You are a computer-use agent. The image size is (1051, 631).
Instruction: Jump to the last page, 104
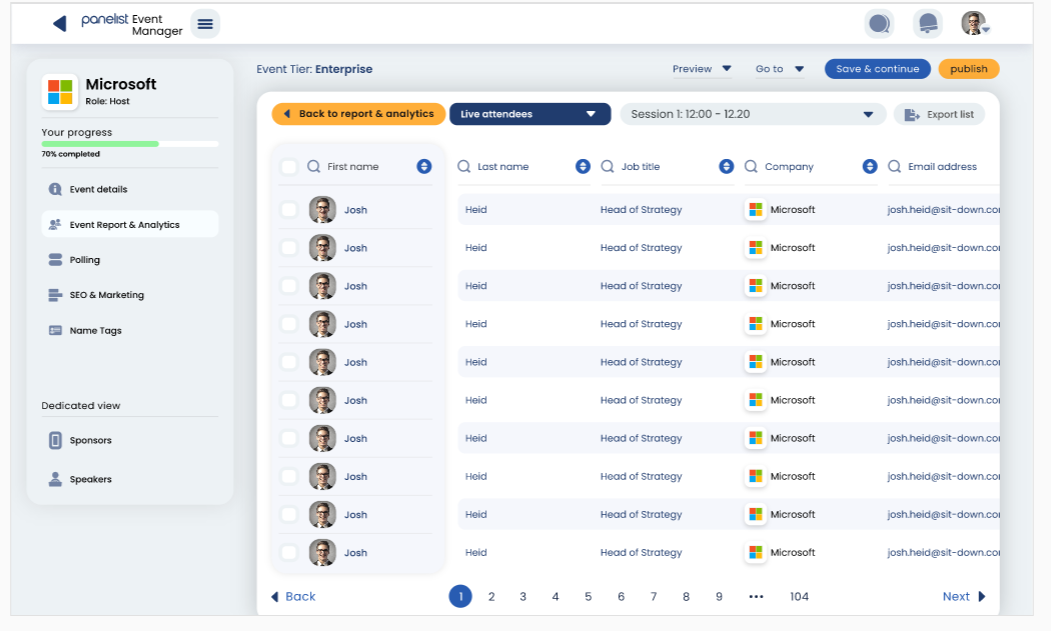[799, 597]
